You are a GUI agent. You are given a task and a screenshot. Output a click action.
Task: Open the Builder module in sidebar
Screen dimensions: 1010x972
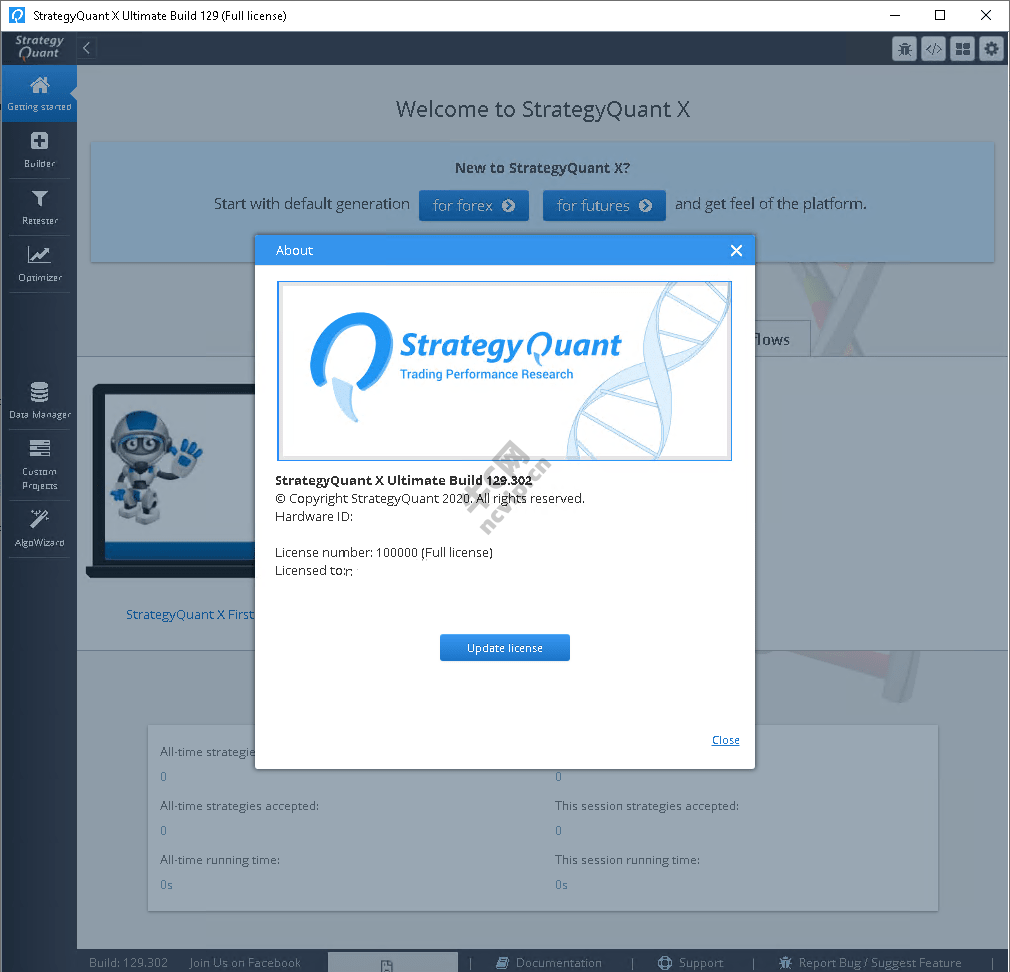(39, 150)
